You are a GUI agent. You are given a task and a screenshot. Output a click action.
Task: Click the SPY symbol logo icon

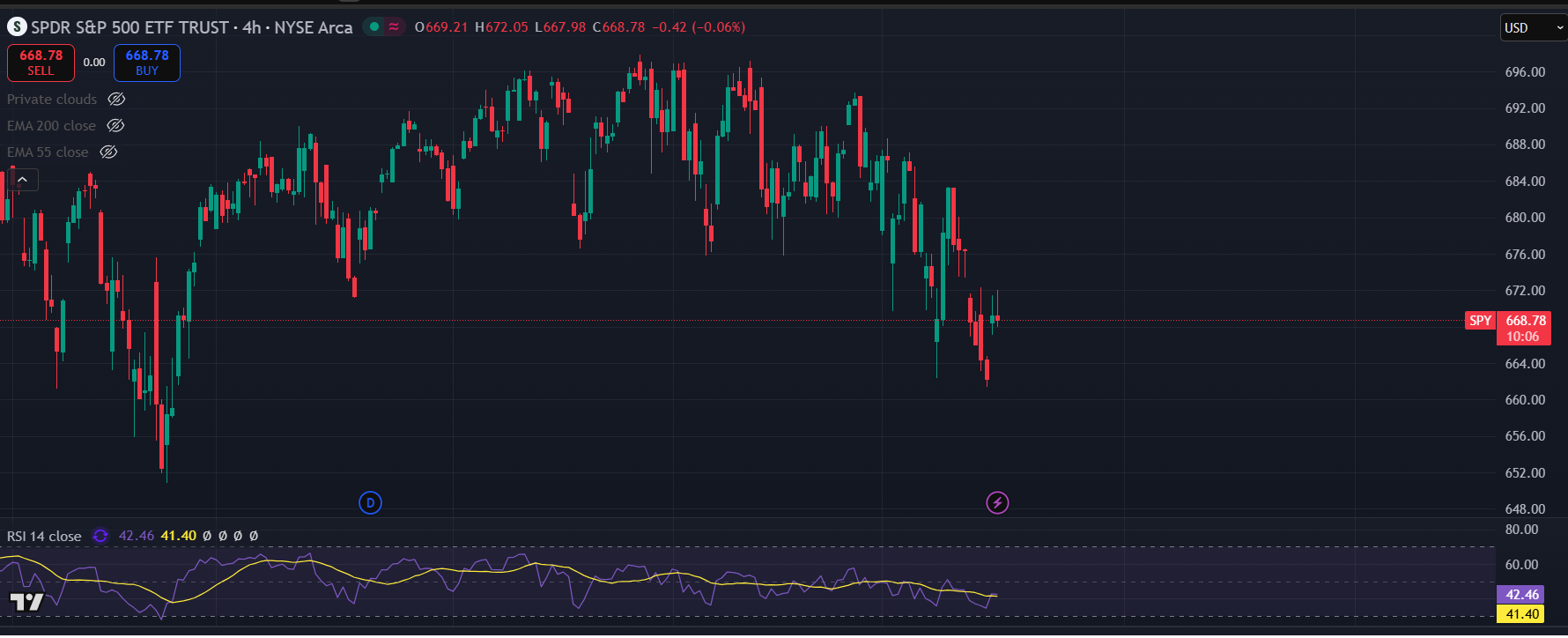click(x=17, y=27)
